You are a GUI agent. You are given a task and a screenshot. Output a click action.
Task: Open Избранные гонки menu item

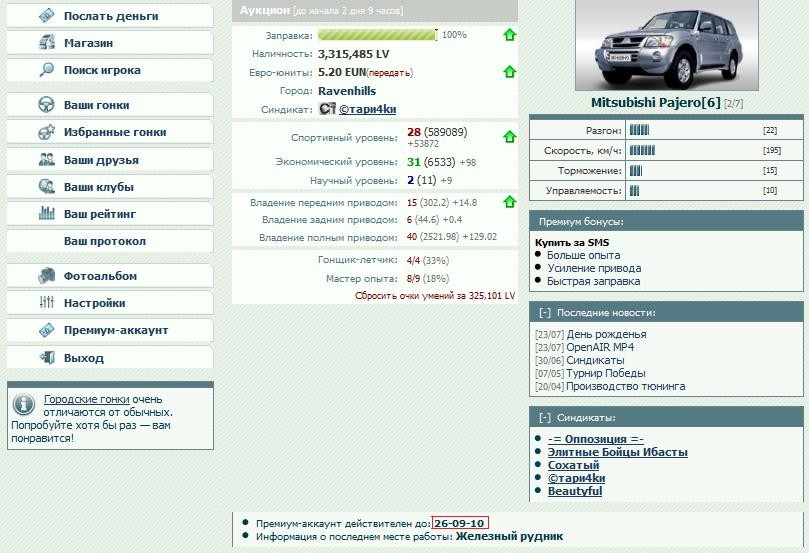tap(110, 132)
